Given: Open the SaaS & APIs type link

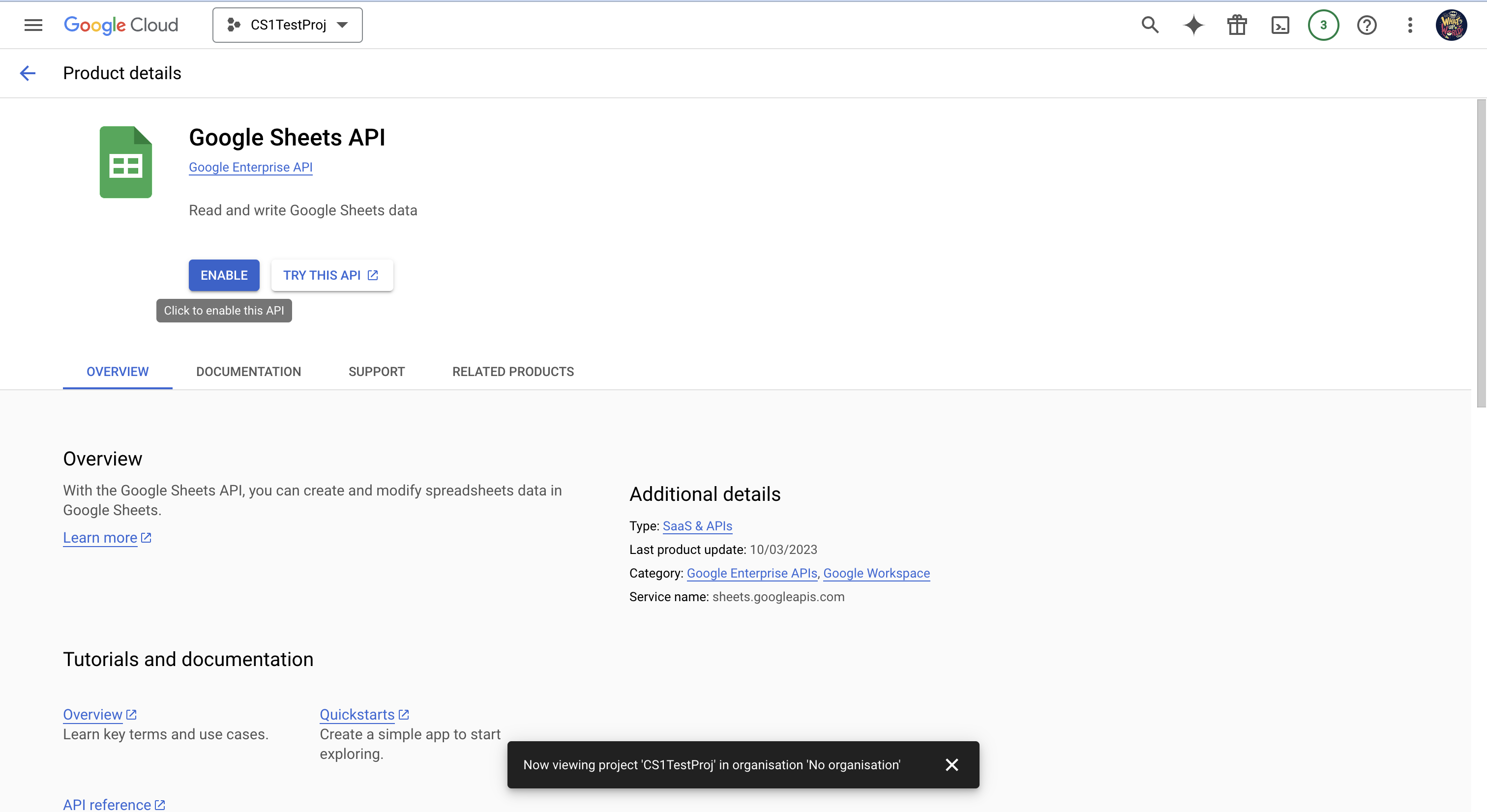Looking at the screenshot, I should tap(697, 526).
